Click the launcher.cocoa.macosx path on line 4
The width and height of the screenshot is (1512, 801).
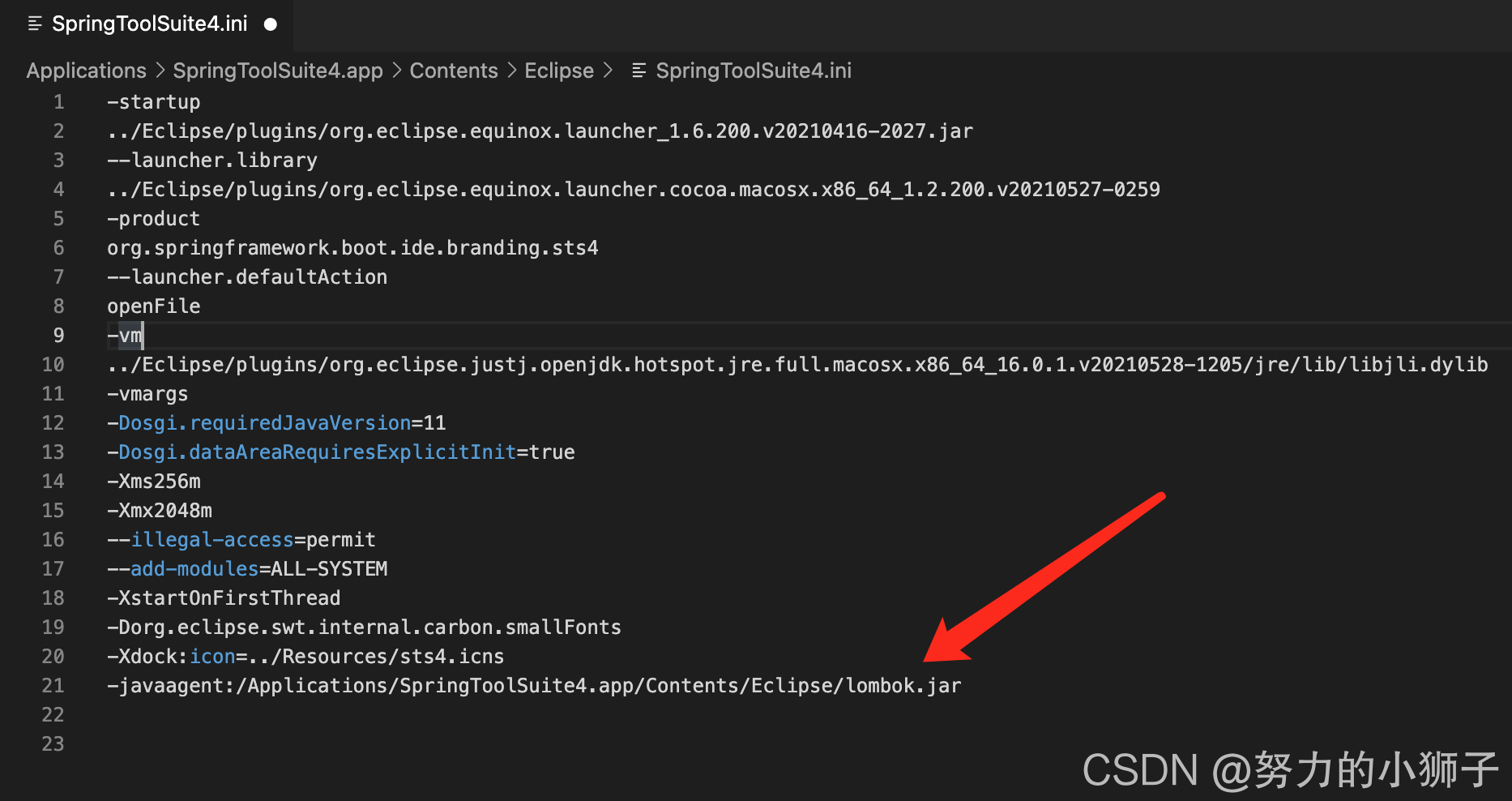click(634, 190)
